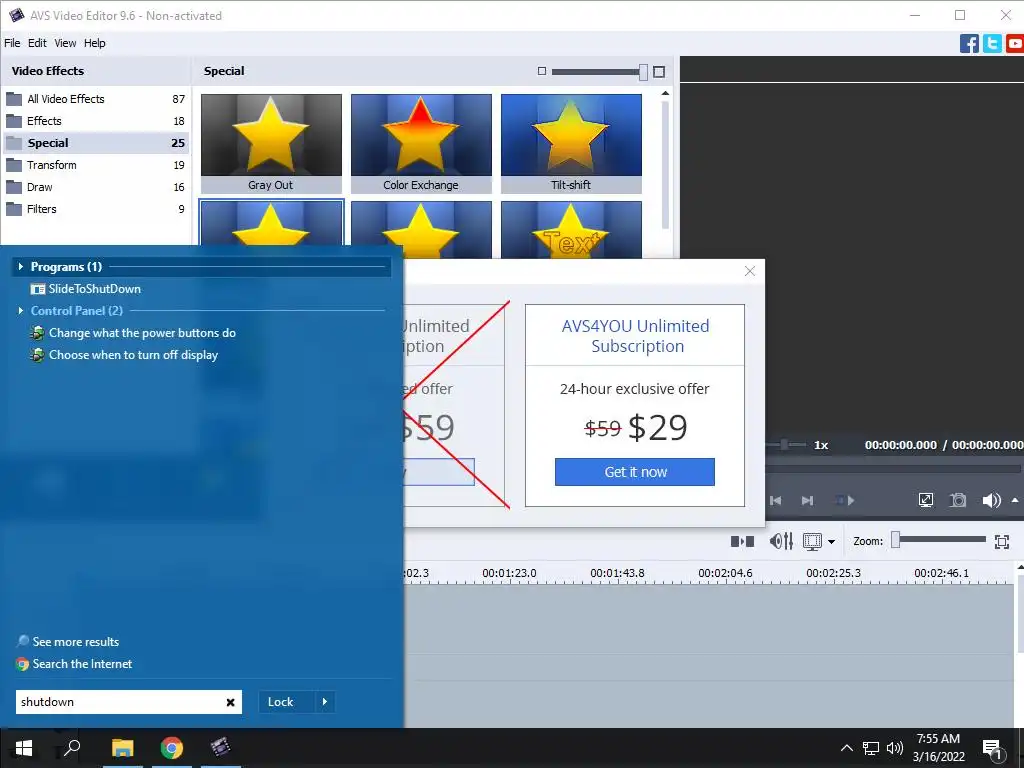Click the network tray icon
This screenshot has height=768, width=1024.
(871, 748)
